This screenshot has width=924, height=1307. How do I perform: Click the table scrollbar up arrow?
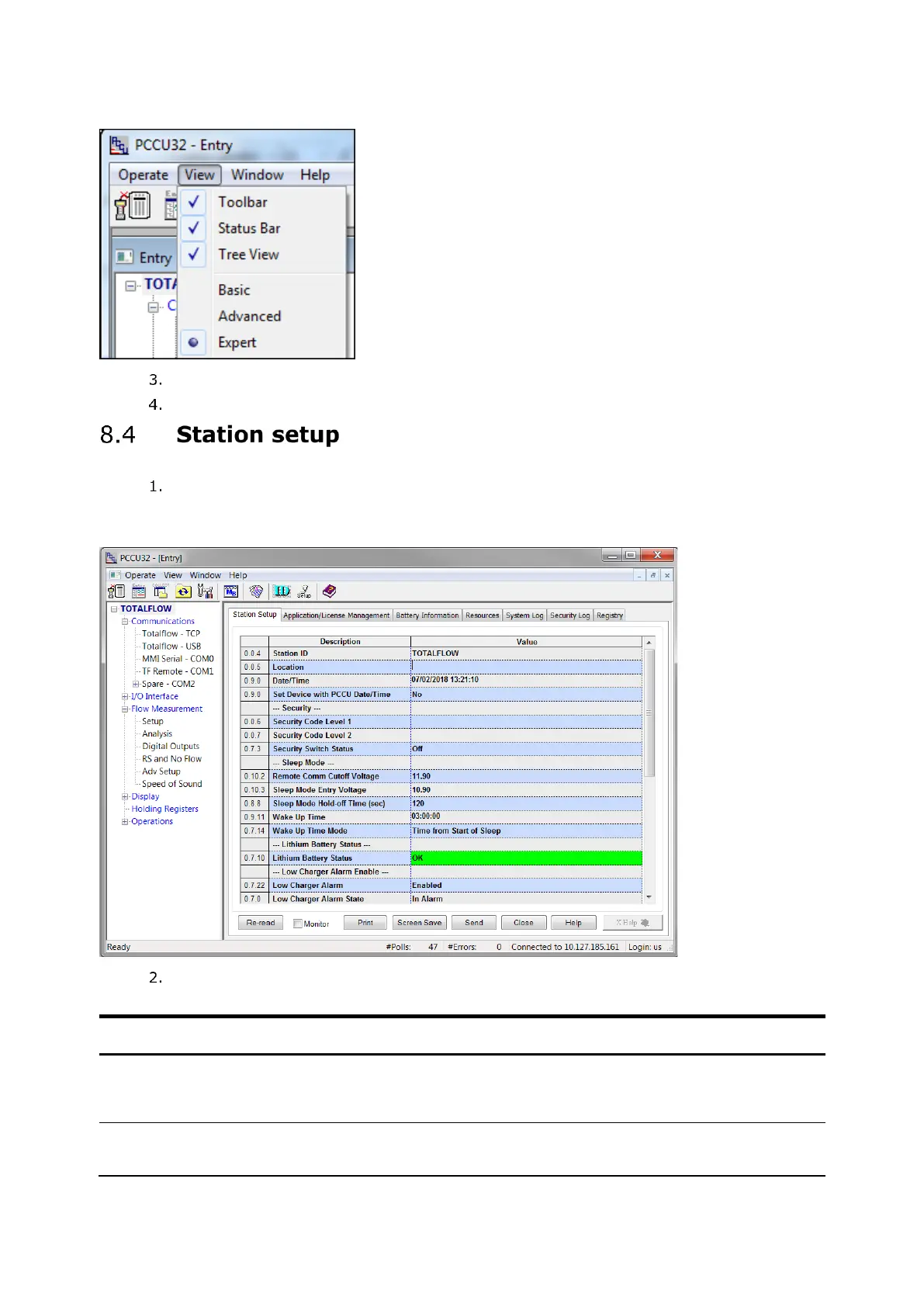tap(649, 643)
